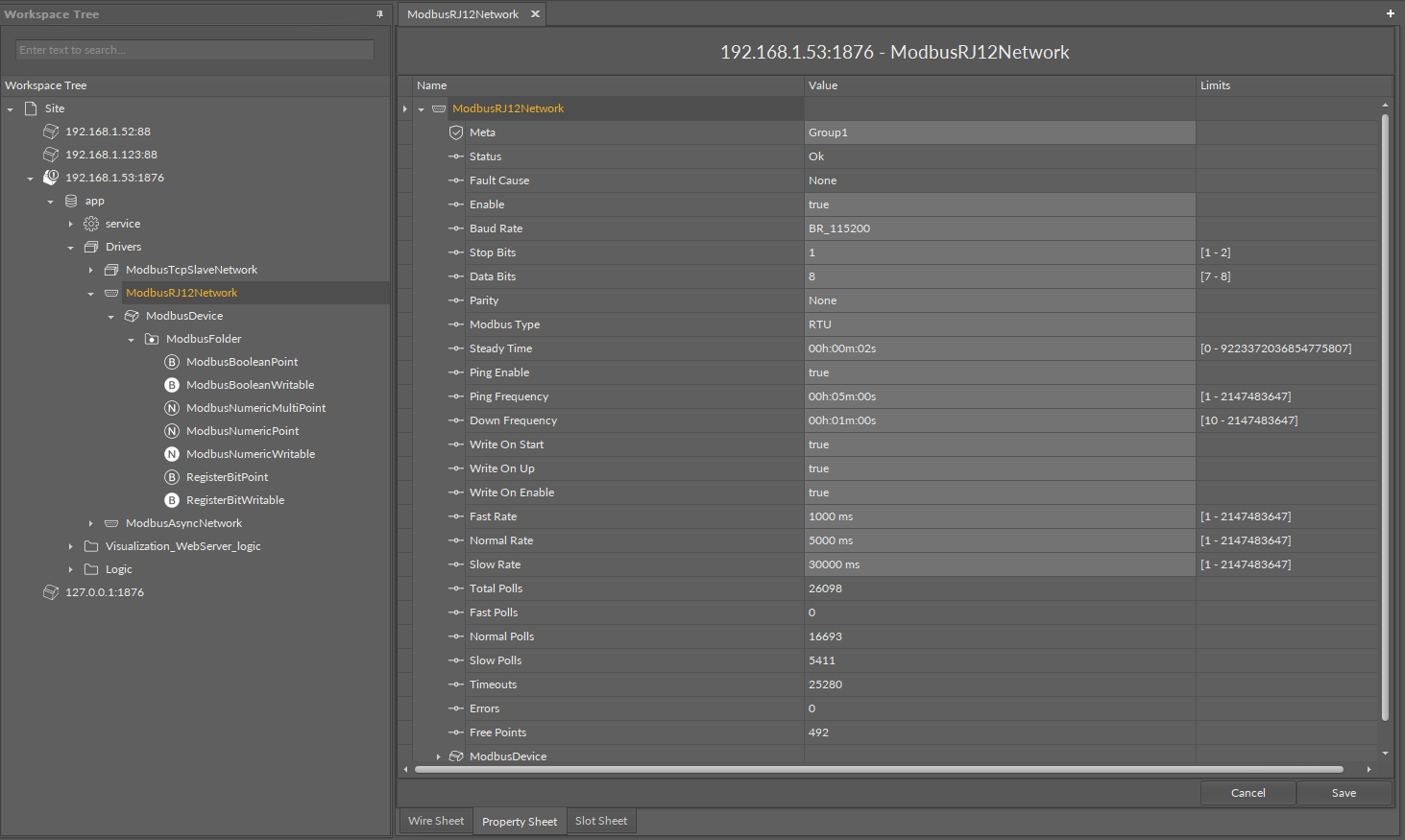Screen dimensions: 1405x840
Task: Click the app database icon
Action: point(71,201)
